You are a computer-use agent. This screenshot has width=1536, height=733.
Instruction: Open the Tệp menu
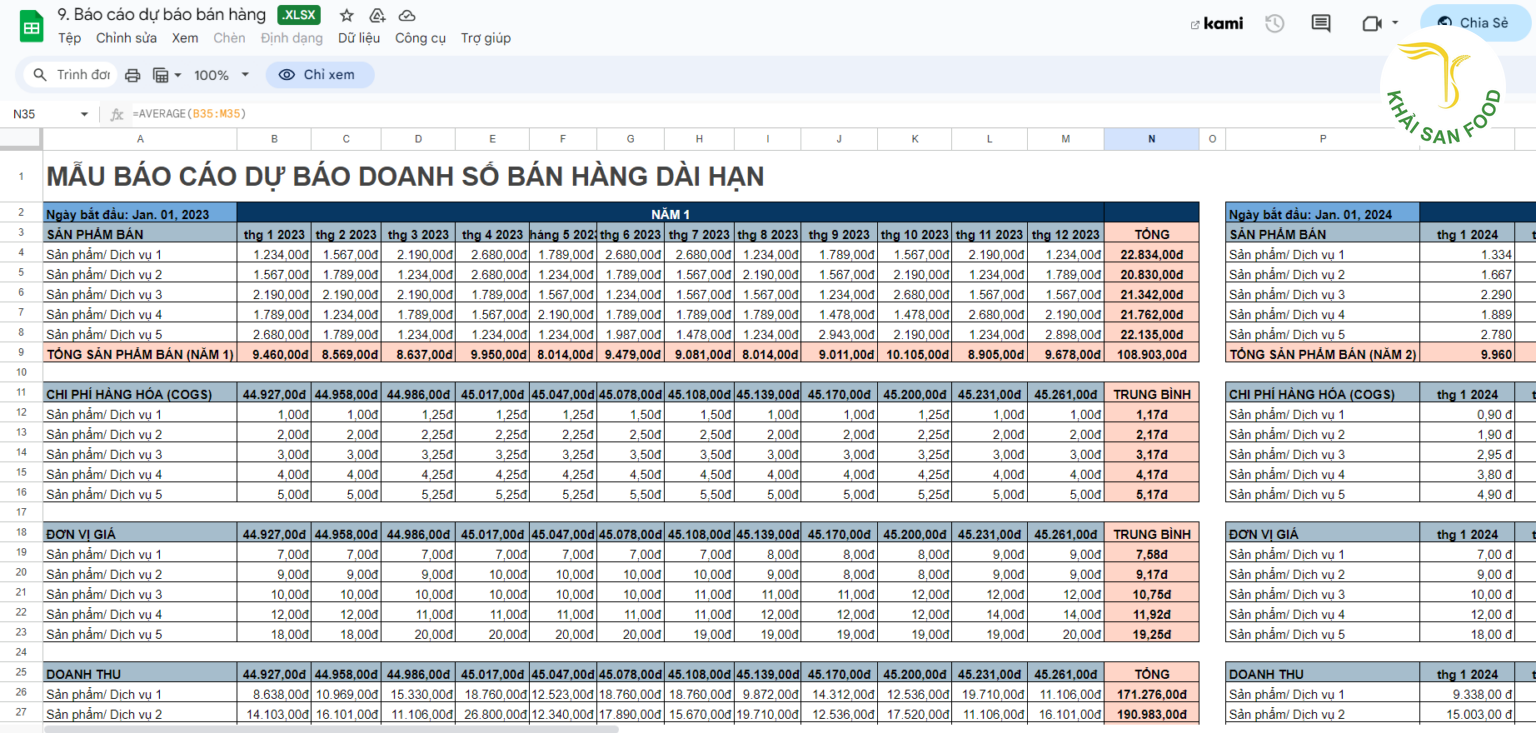click(x=69, y=38)
